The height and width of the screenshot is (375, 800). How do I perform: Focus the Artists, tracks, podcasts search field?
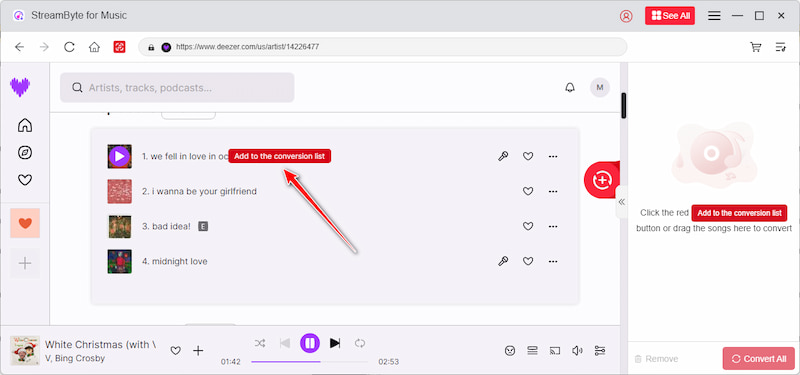tap(177, 88)
